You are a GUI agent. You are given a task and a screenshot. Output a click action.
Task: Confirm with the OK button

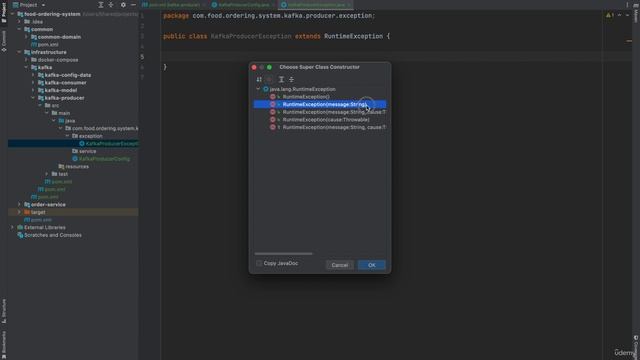click(x=371, y=265)
